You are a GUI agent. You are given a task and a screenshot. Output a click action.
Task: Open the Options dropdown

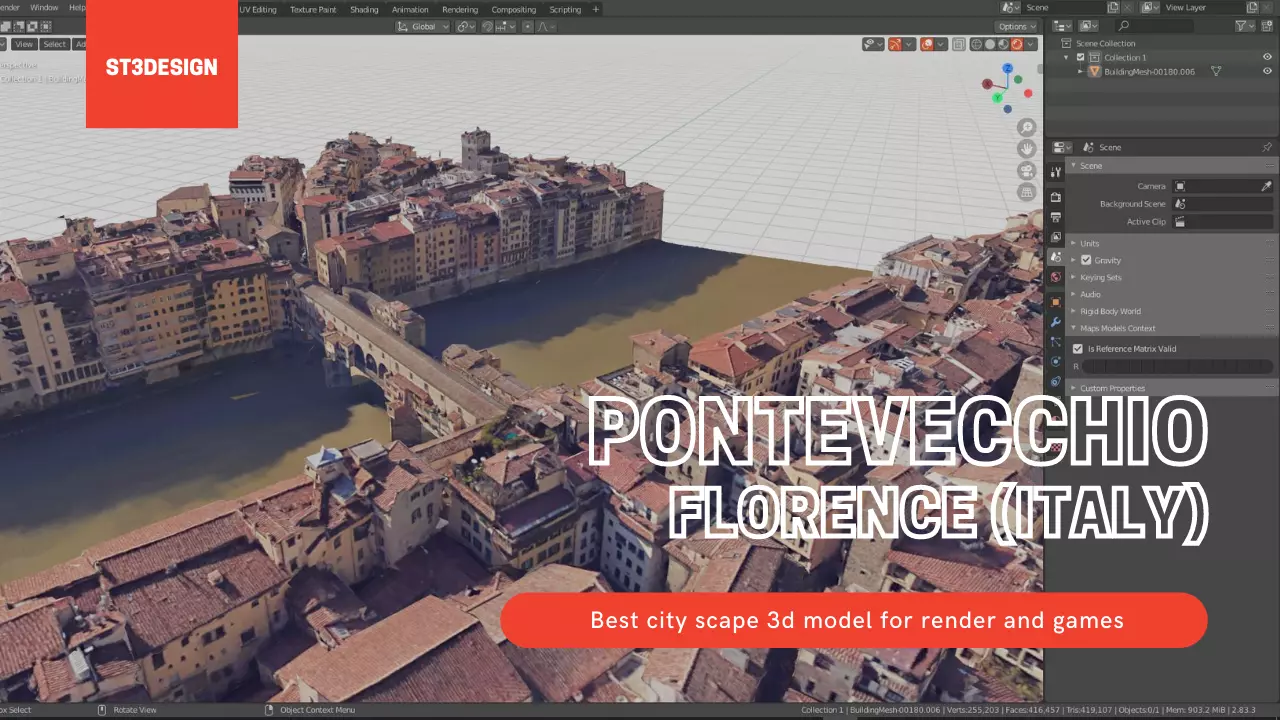click(x=1016, y=26)
